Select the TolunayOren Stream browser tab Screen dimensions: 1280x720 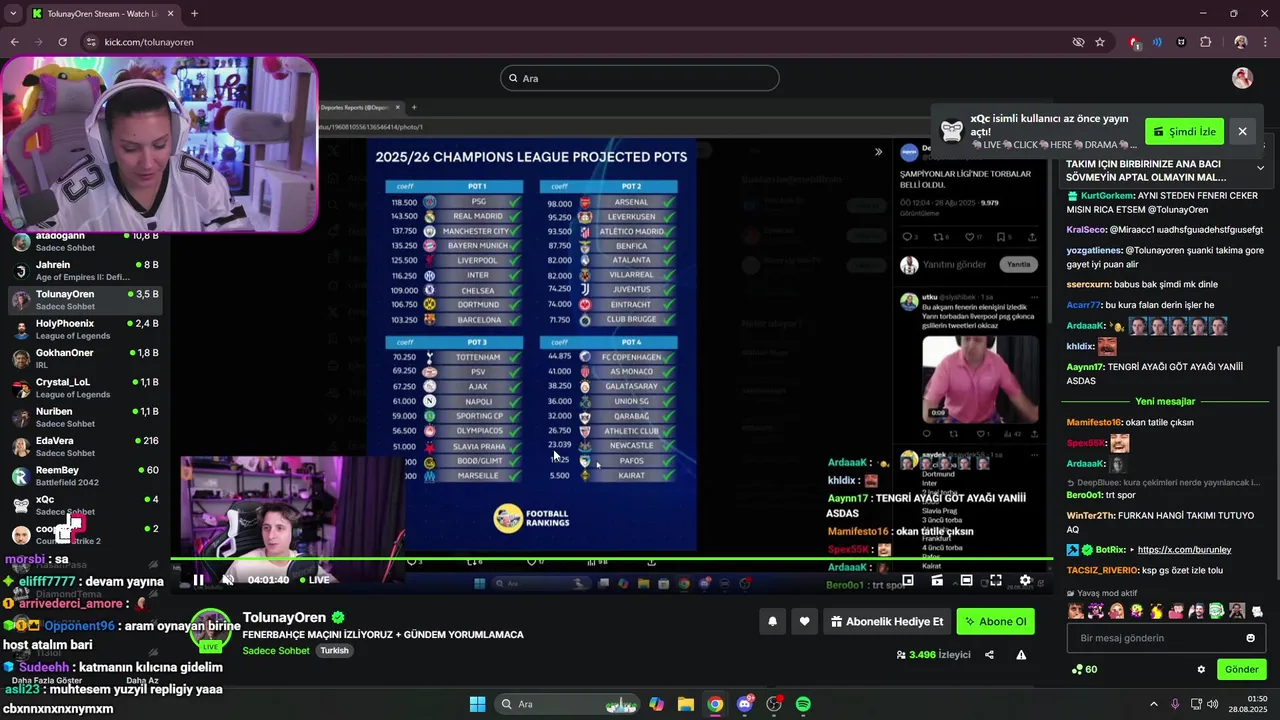click(x=102, y=13)
